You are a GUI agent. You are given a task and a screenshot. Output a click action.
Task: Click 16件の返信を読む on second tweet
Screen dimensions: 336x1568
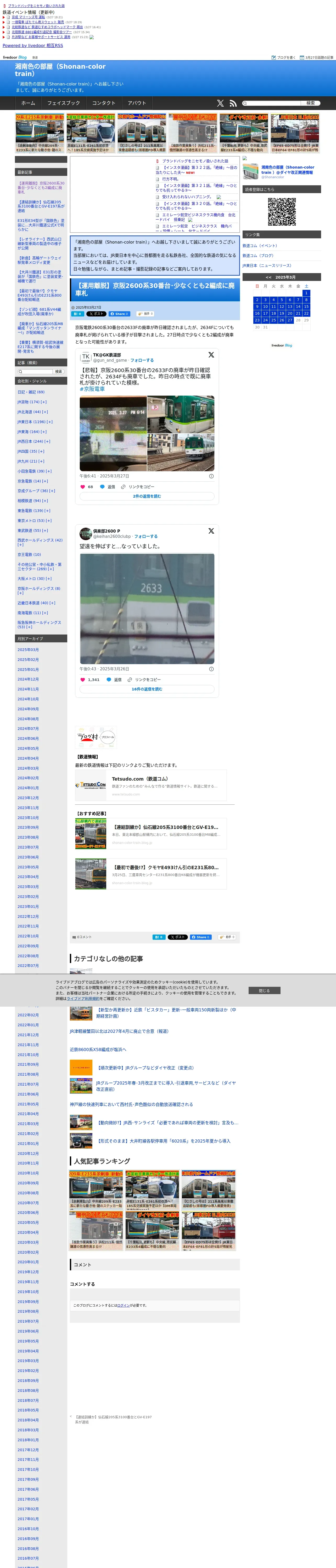pyautogui.click(x=147, y=689)
